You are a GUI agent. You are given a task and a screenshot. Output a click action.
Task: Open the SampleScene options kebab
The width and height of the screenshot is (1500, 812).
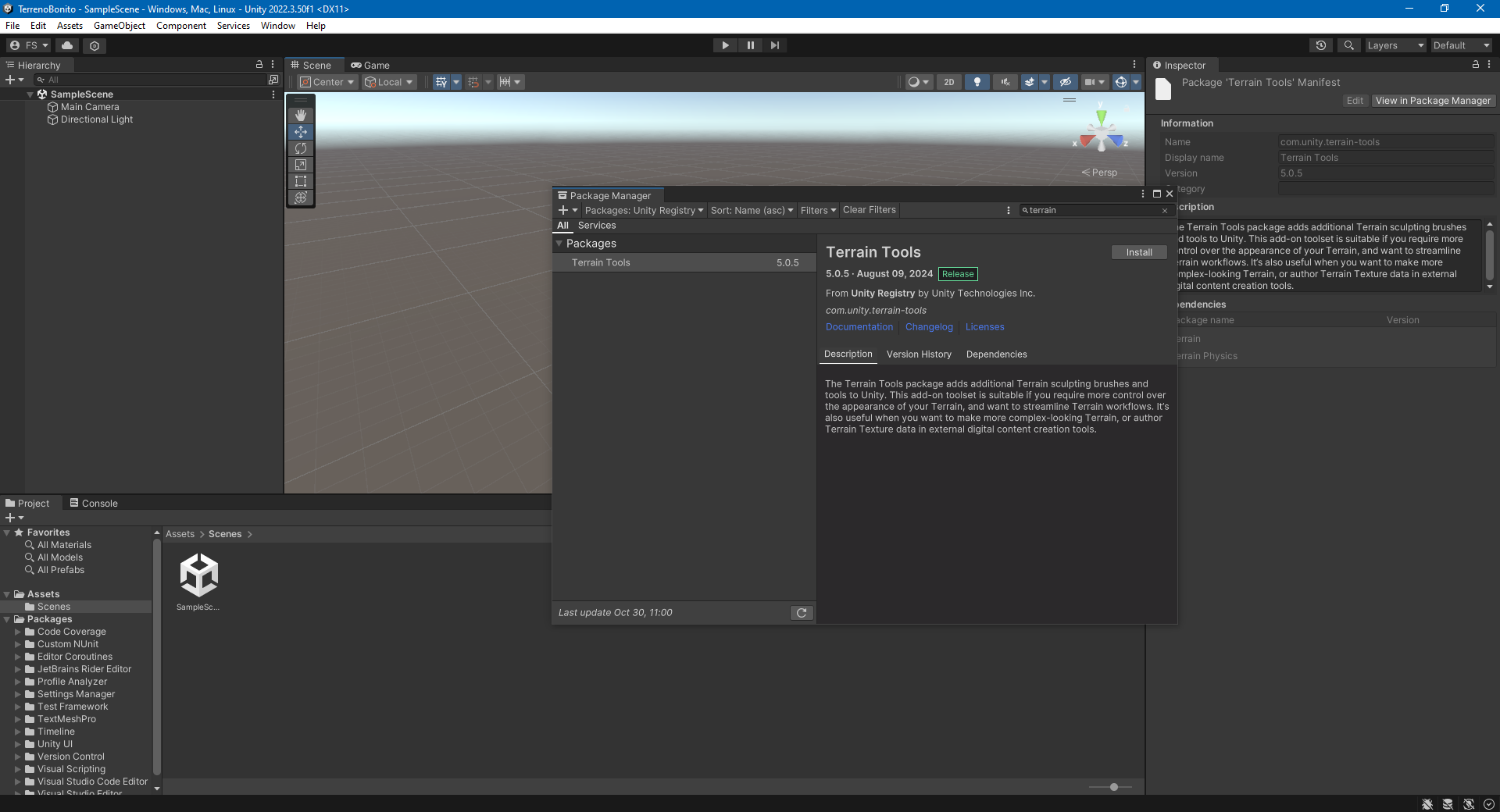tap(273, 94)
